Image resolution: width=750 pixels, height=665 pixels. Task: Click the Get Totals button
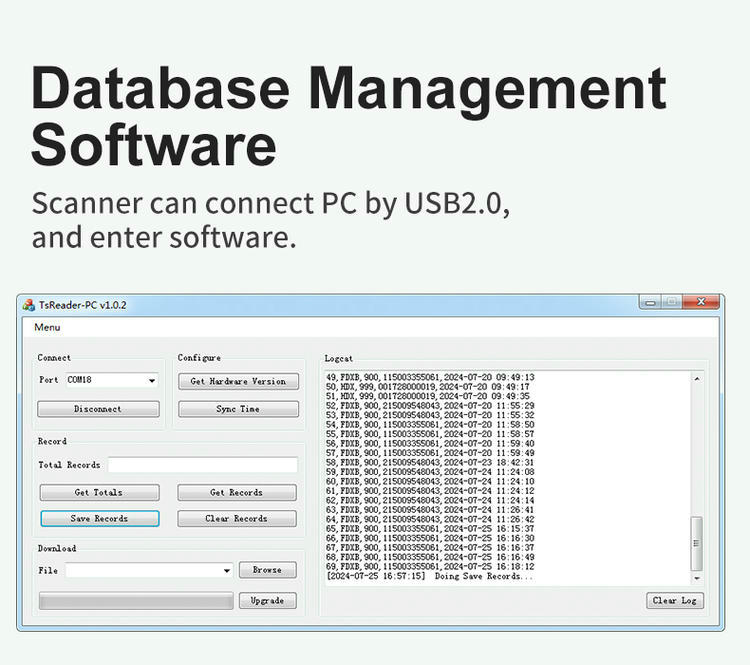99,492
